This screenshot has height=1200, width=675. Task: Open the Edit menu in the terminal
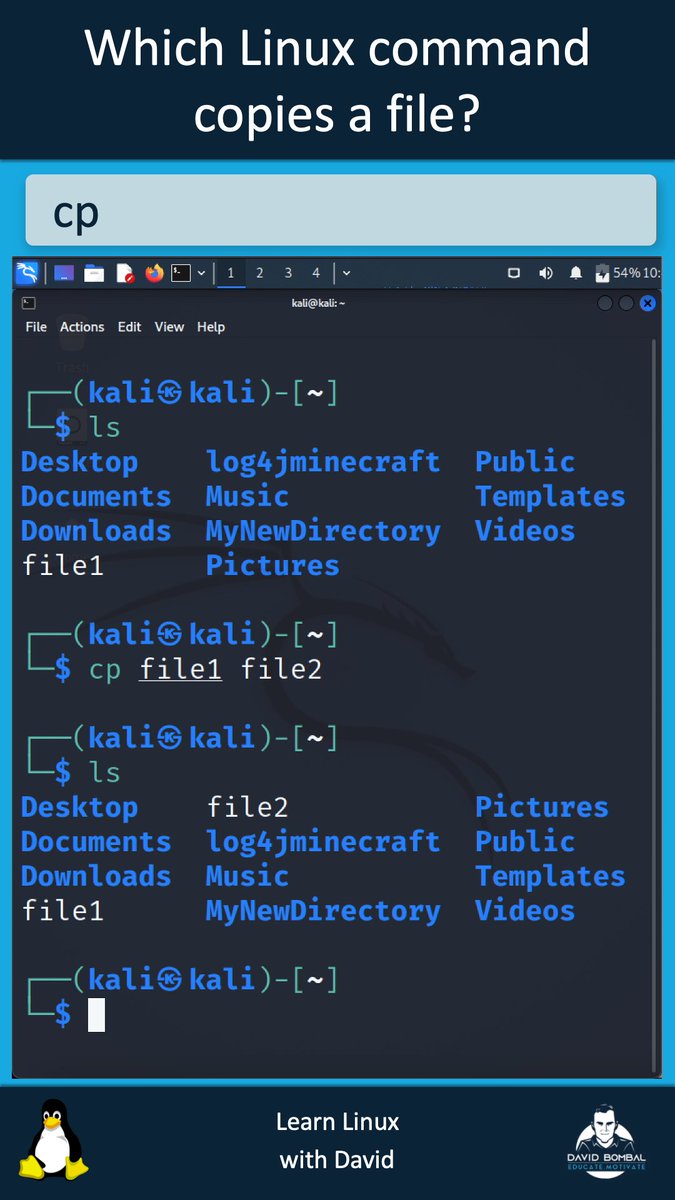[x=129, y=327]
